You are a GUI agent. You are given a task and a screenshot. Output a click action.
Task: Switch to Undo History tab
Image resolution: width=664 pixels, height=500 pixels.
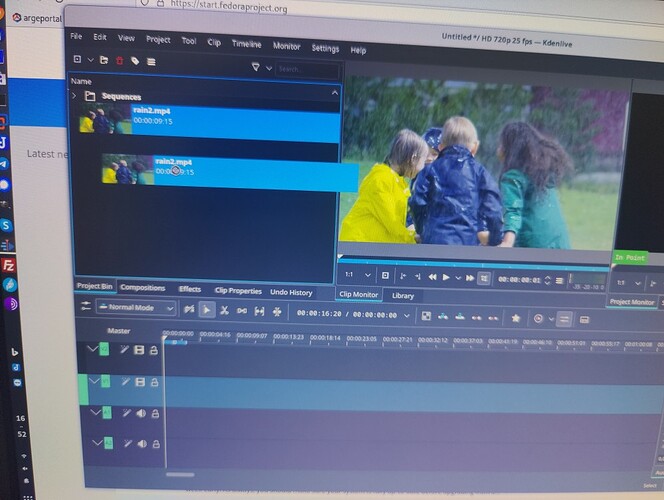click(291, 293)
